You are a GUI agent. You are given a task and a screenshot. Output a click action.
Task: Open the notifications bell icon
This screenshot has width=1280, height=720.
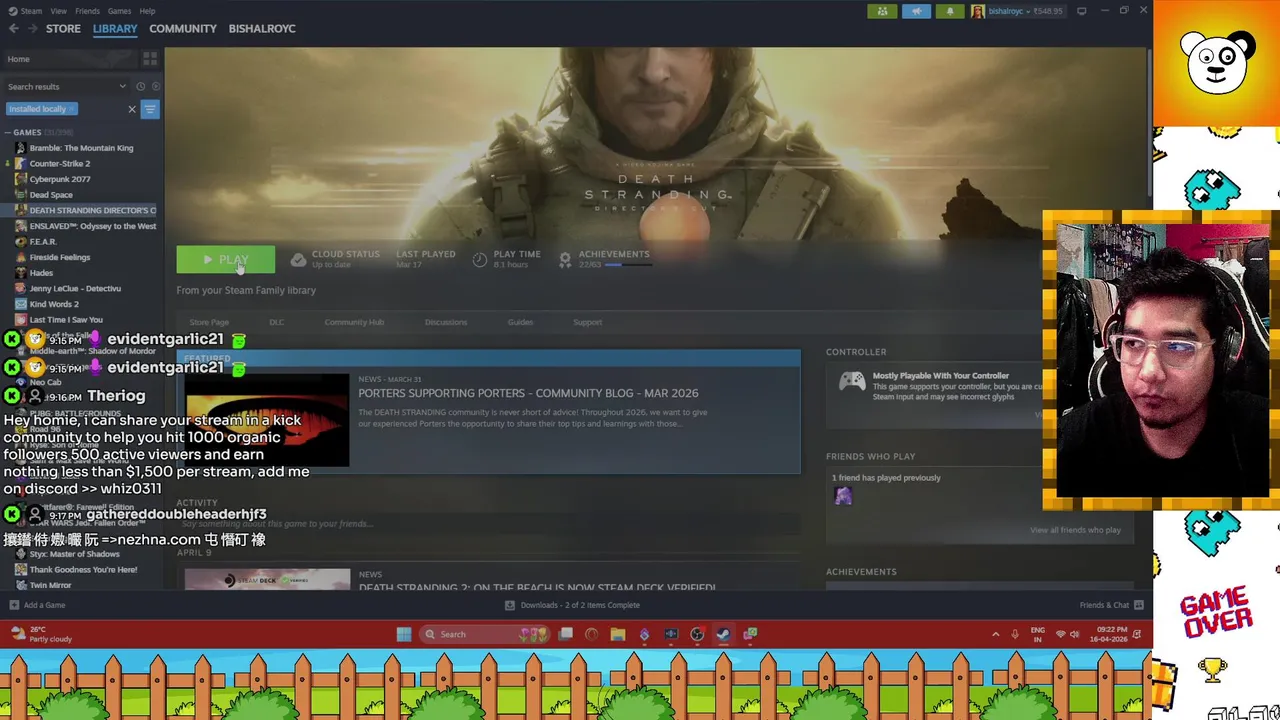[x=950, y=11]
